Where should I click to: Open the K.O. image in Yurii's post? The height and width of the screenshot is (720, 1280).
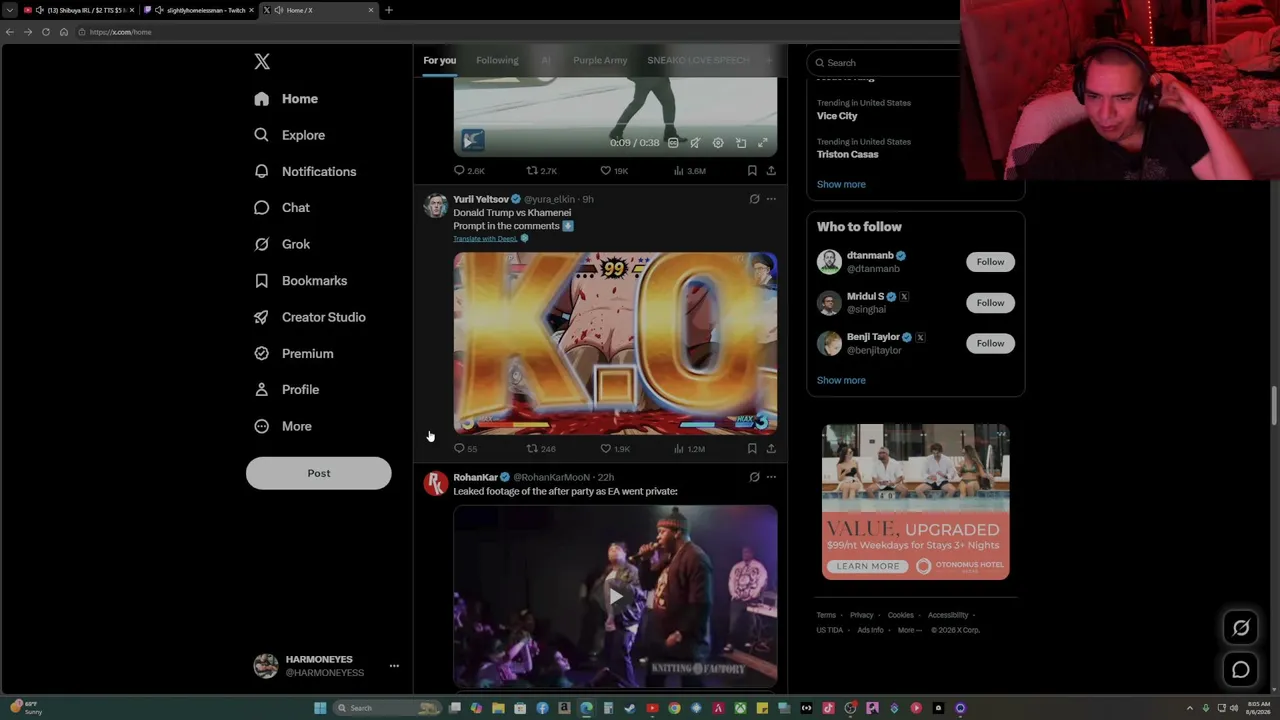pyautogui.click(x=615, y=343)
